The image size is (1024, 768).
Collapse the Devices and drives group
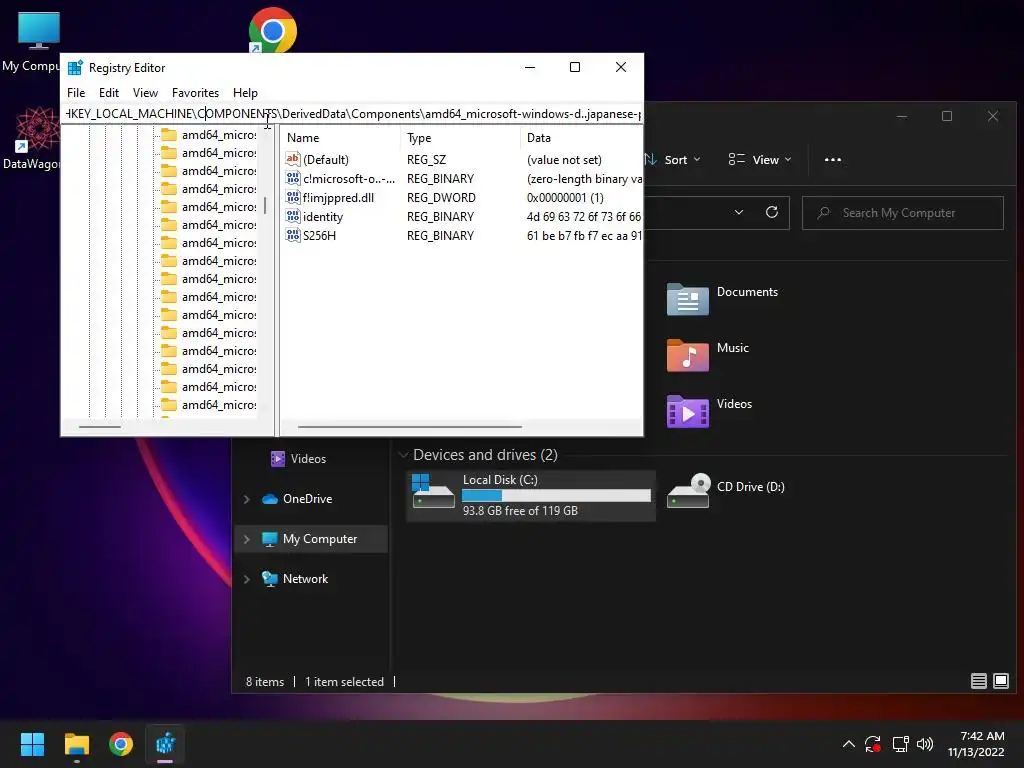[404, 455]
